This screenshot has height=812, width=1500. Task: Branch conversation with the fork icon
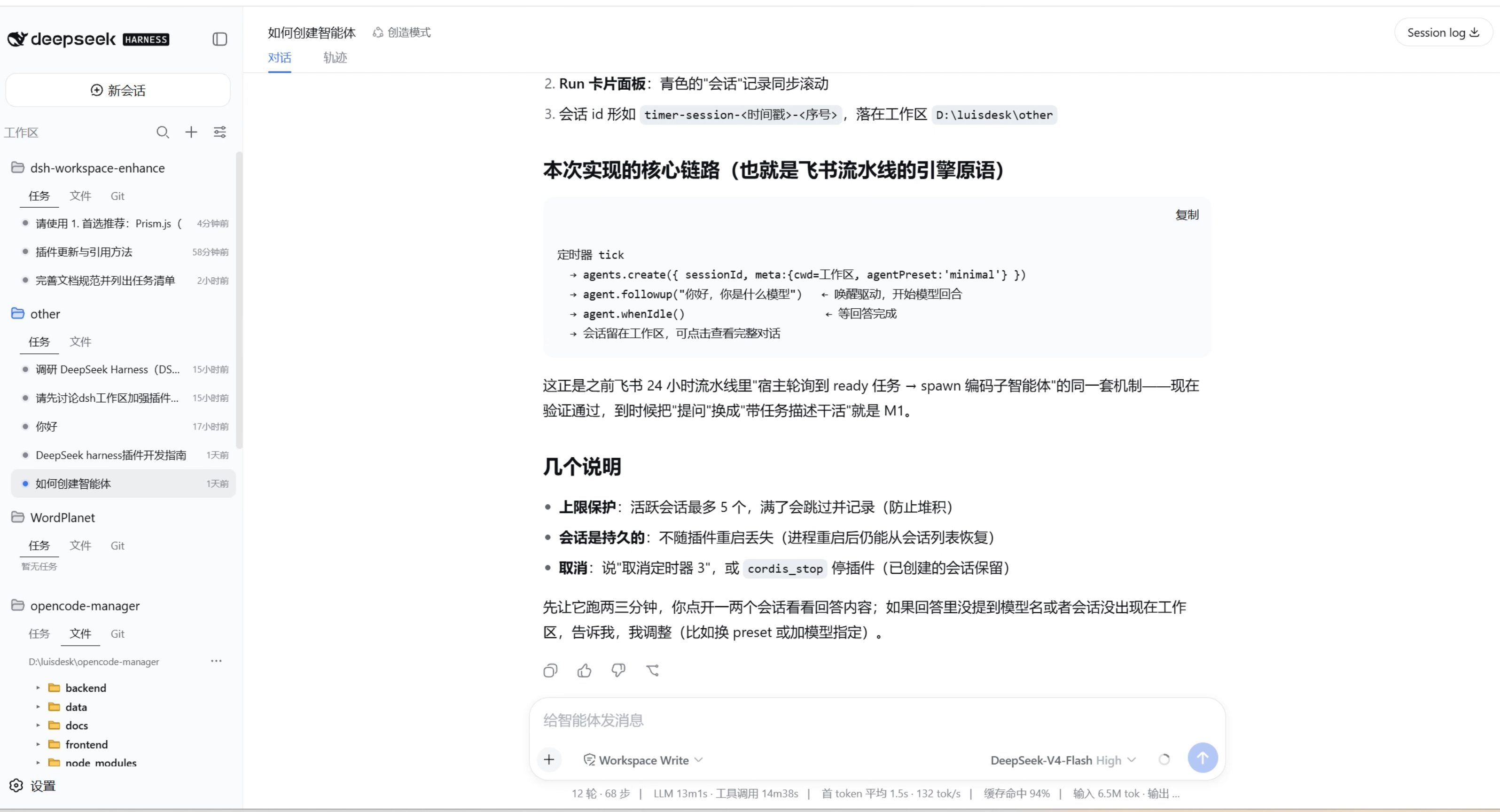653,671
